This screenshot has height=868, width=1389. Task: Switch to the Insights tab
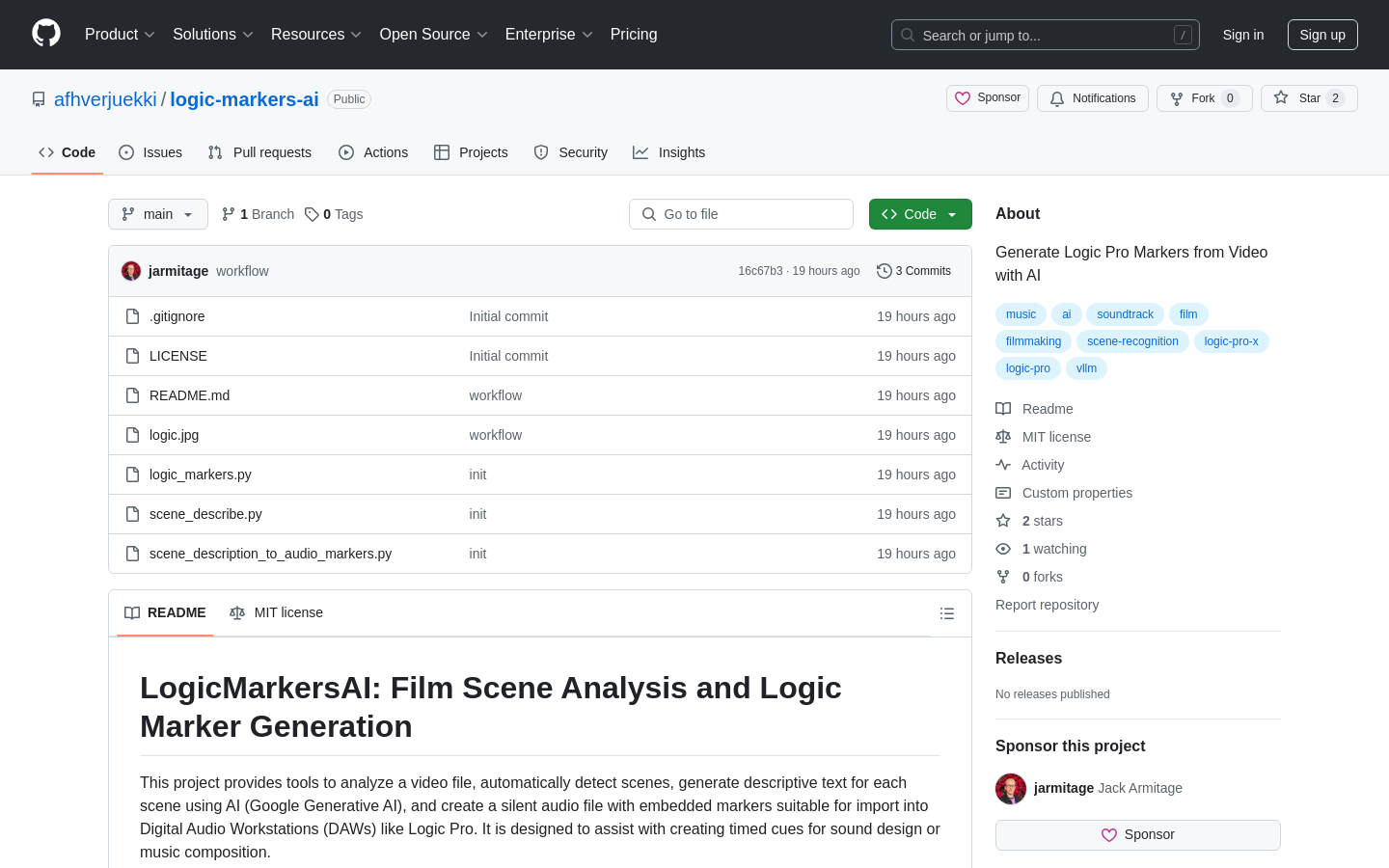669,152
